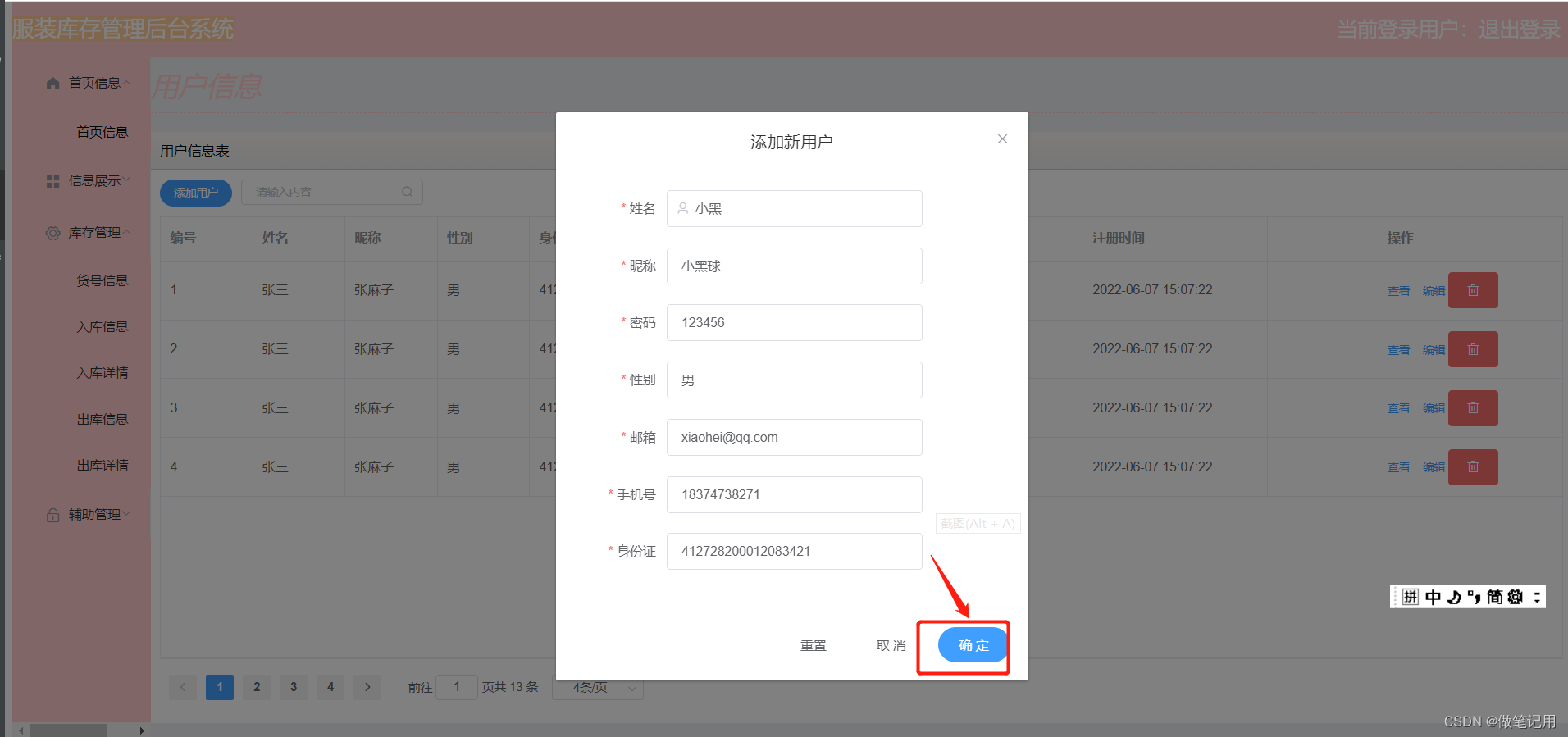Click 编辑 link in row 1
This screenshot has height=737, width=1568.
point(1434,291)
